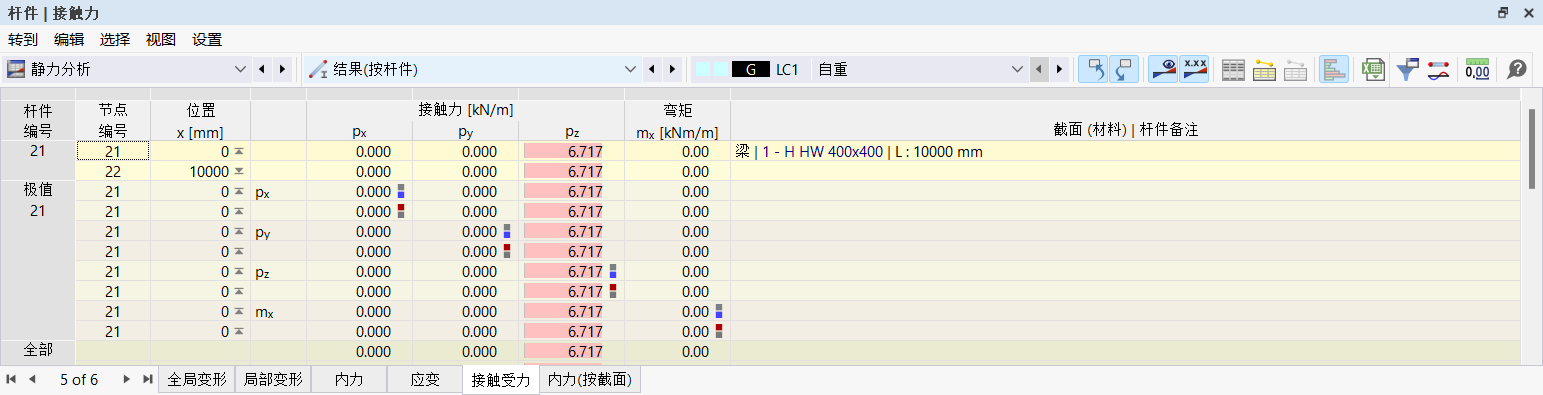Toggle result display with eye icon
Image resolution: width=1543 pixels, height=395 pixels.
pyautogui.click(x=1163, y=69)
